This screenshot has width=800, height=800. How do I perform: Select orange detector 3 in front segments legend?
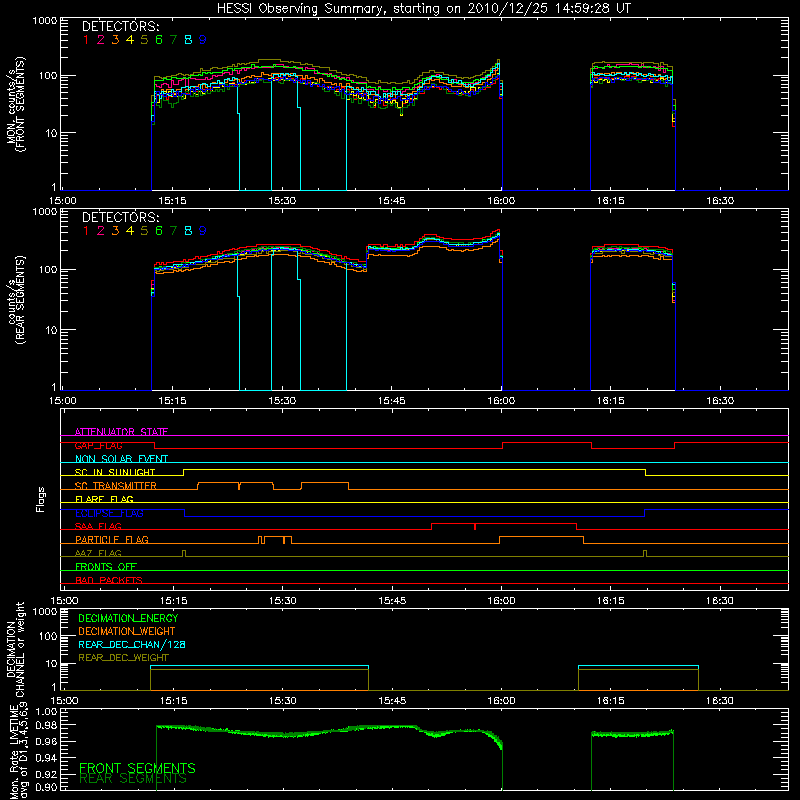pos(115,40)
